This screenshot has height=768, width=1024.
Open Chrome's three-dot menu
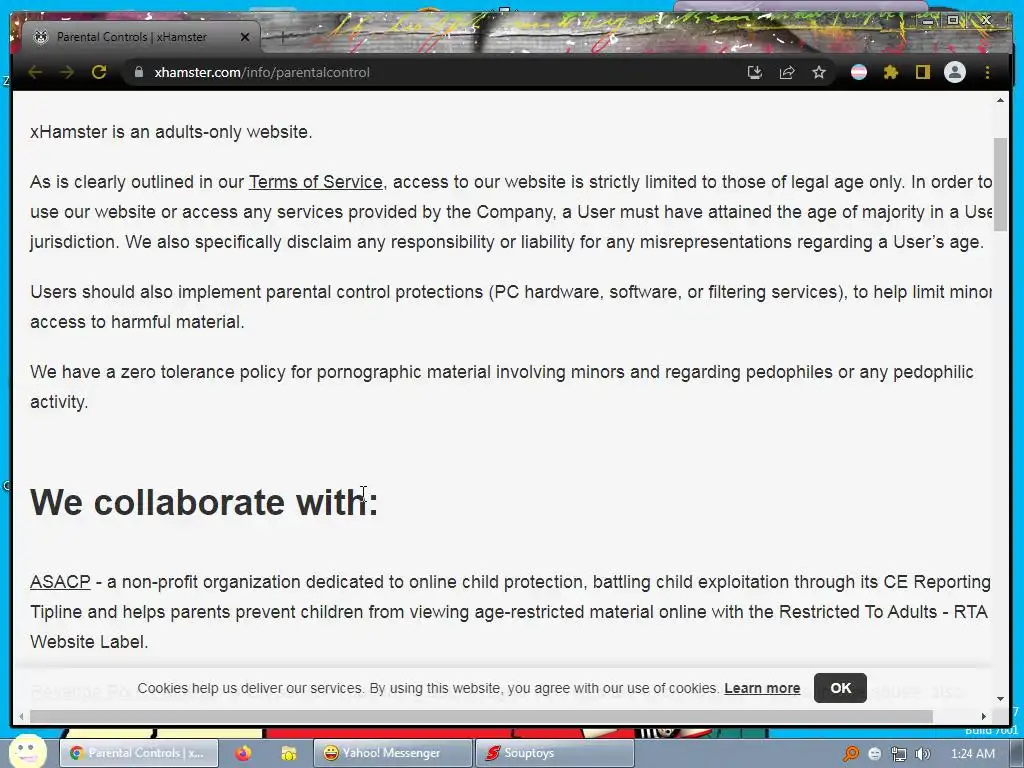[987, 72]
